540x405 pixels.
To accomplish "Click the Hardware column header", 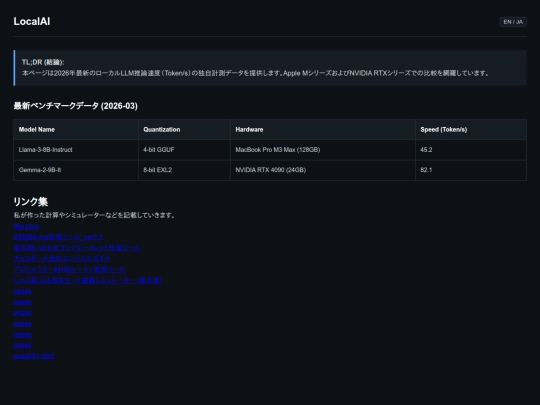I will pos(323,129).
